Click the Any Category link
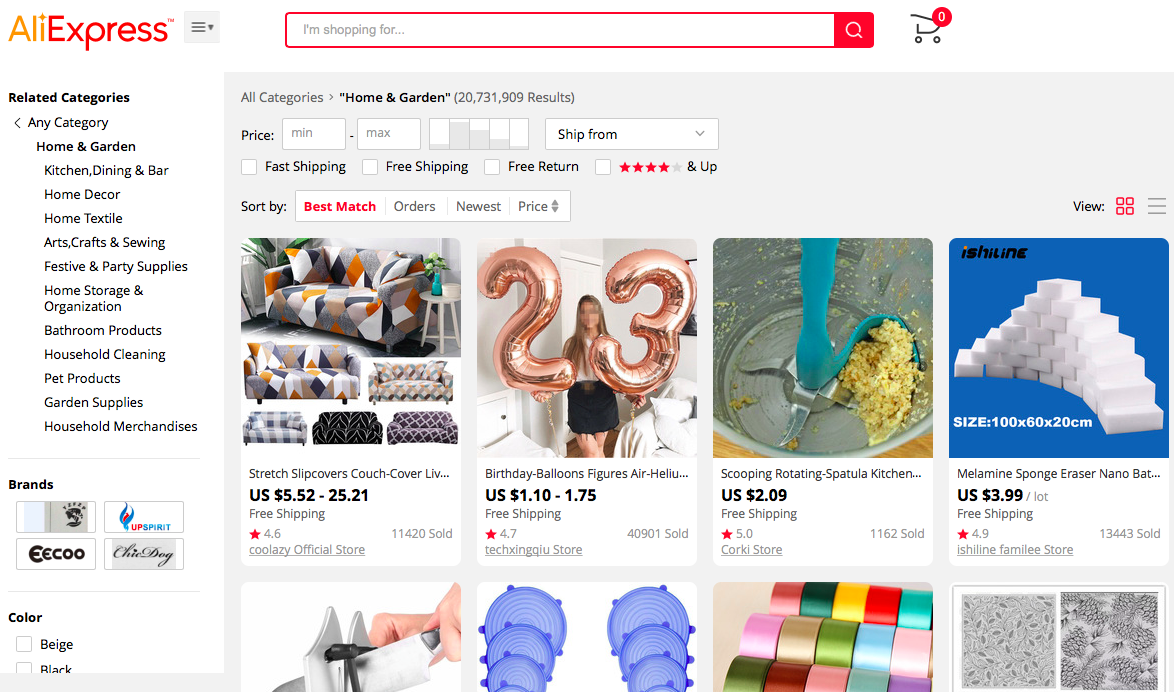The image size is (1174, 692). tap(68, 123)
